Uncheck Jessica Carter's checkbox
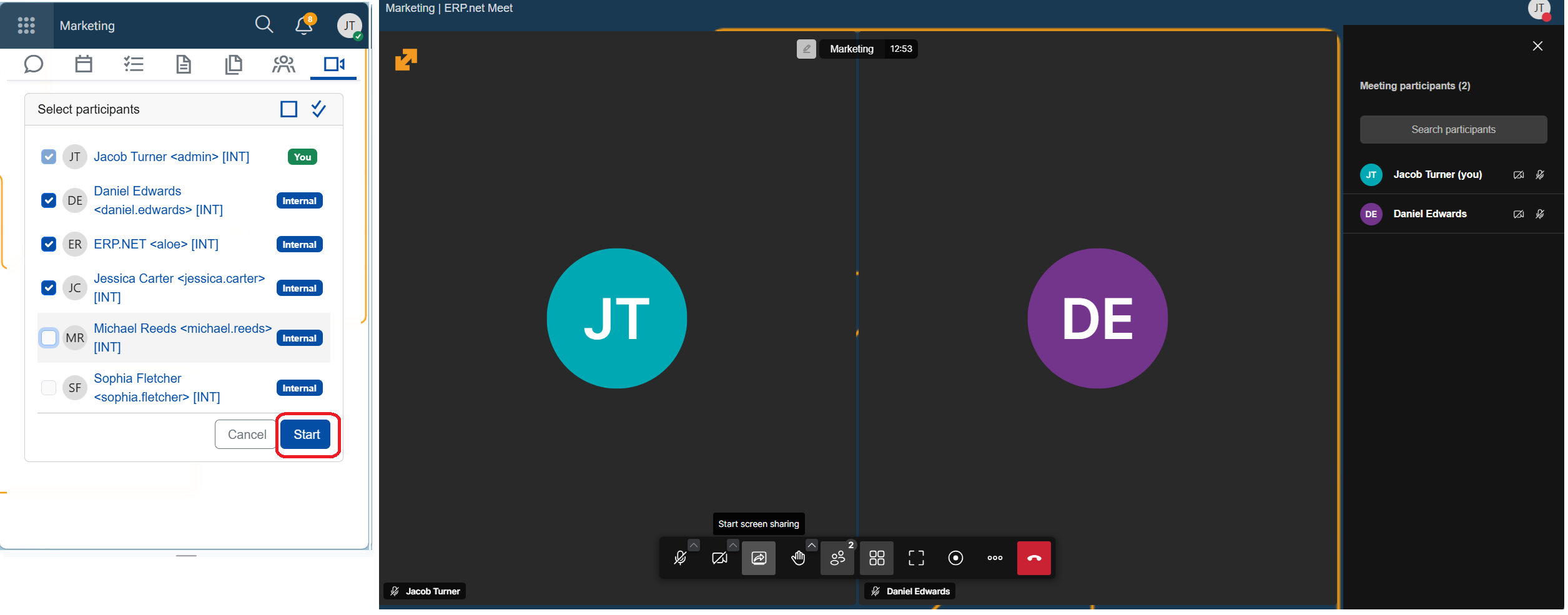Screen dimensions: 1568x615 tap(49, 288)
